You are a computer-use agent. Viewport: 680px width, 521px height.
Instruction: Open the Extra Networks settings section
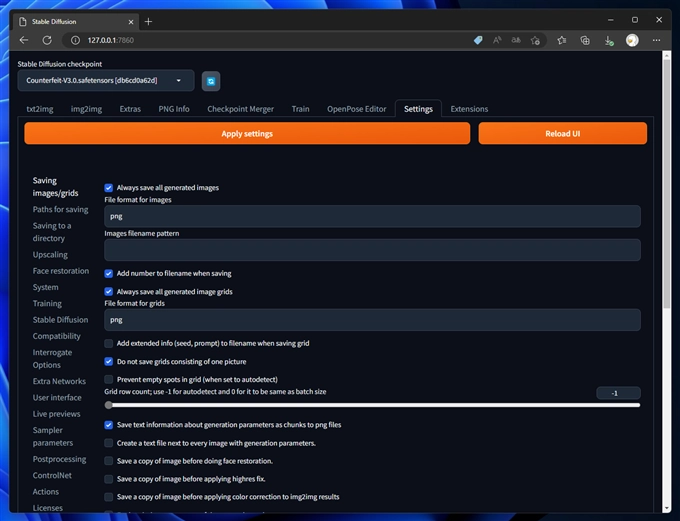coord(59,381)
